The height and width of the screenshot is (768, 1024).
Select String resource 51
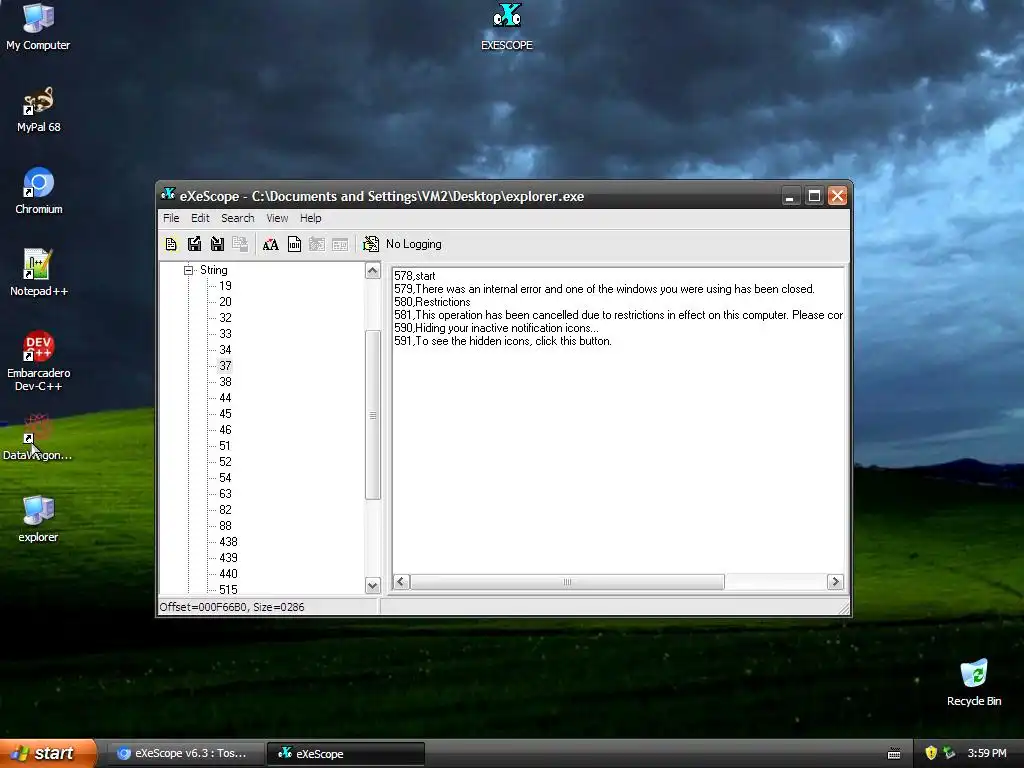tap(225, 446)
